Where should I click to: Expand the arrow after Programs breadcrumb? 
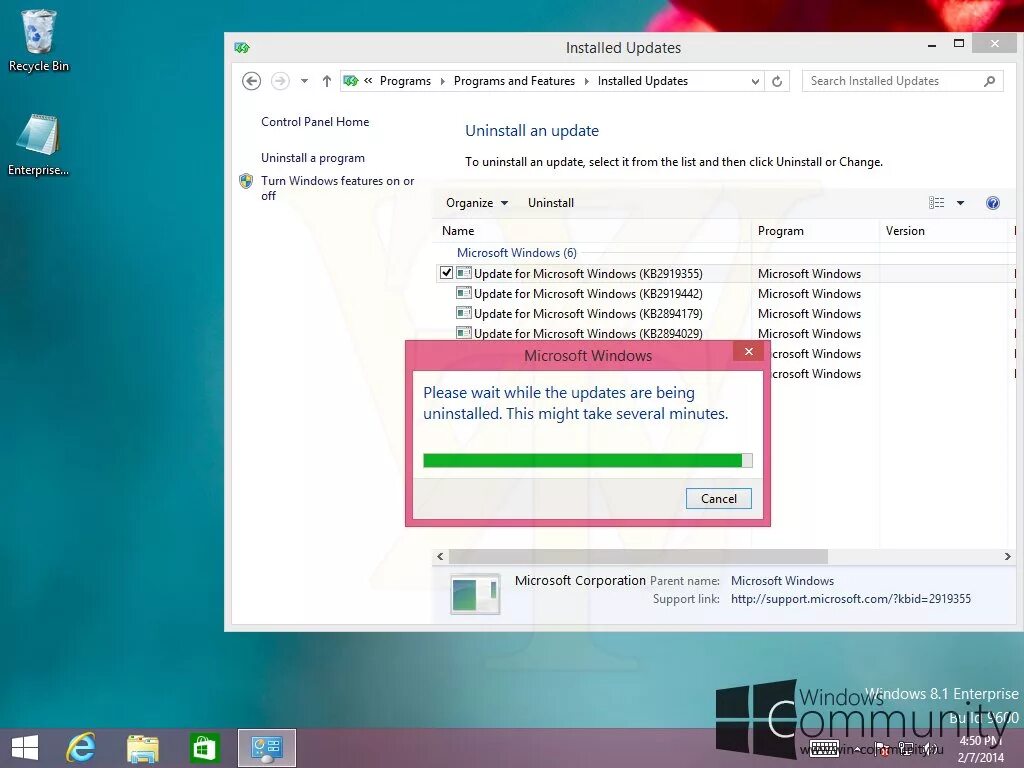443,81
